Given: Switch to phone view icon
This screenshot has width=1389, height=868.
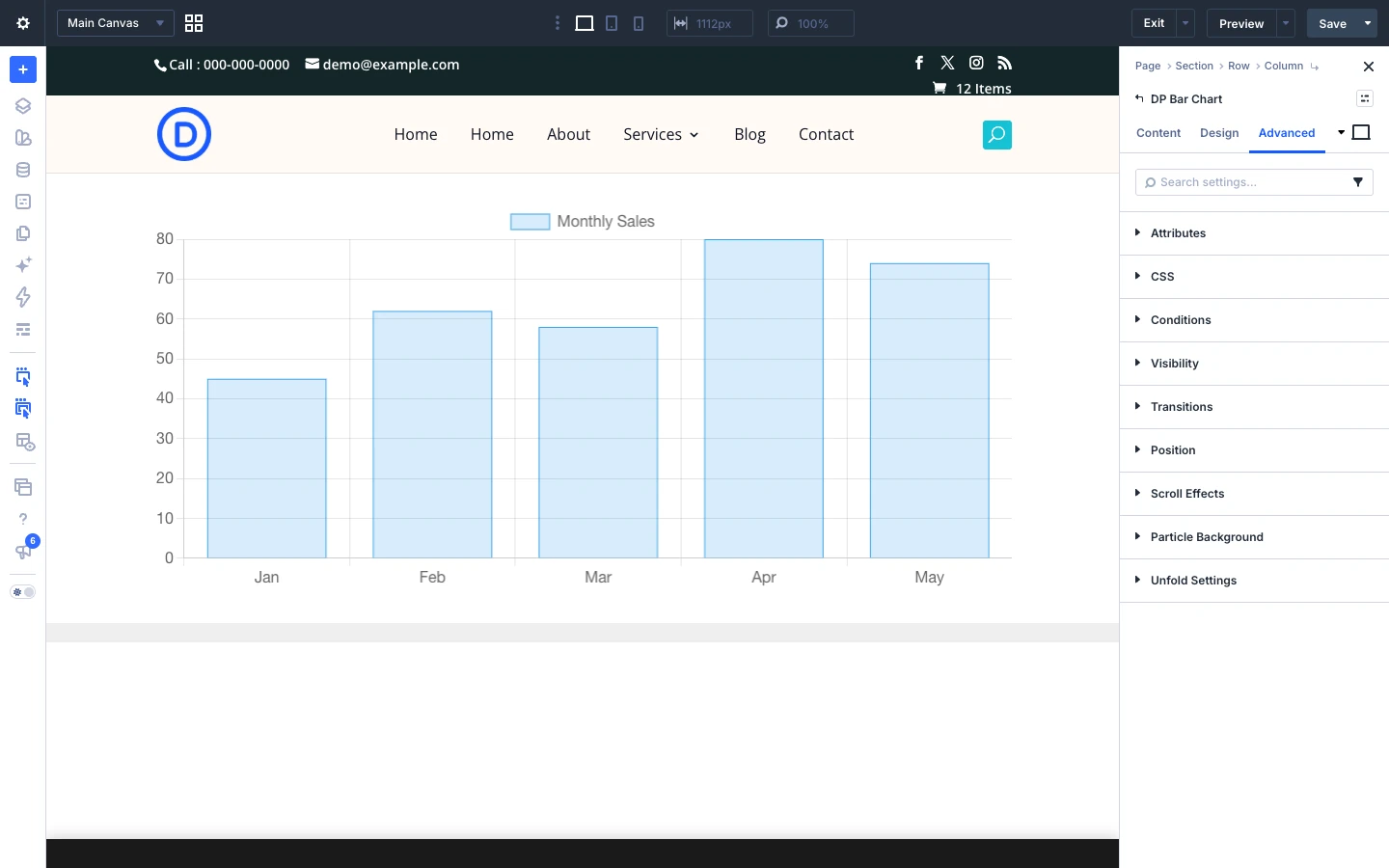Looking at the screenshot, I should [x=639, y=23].
